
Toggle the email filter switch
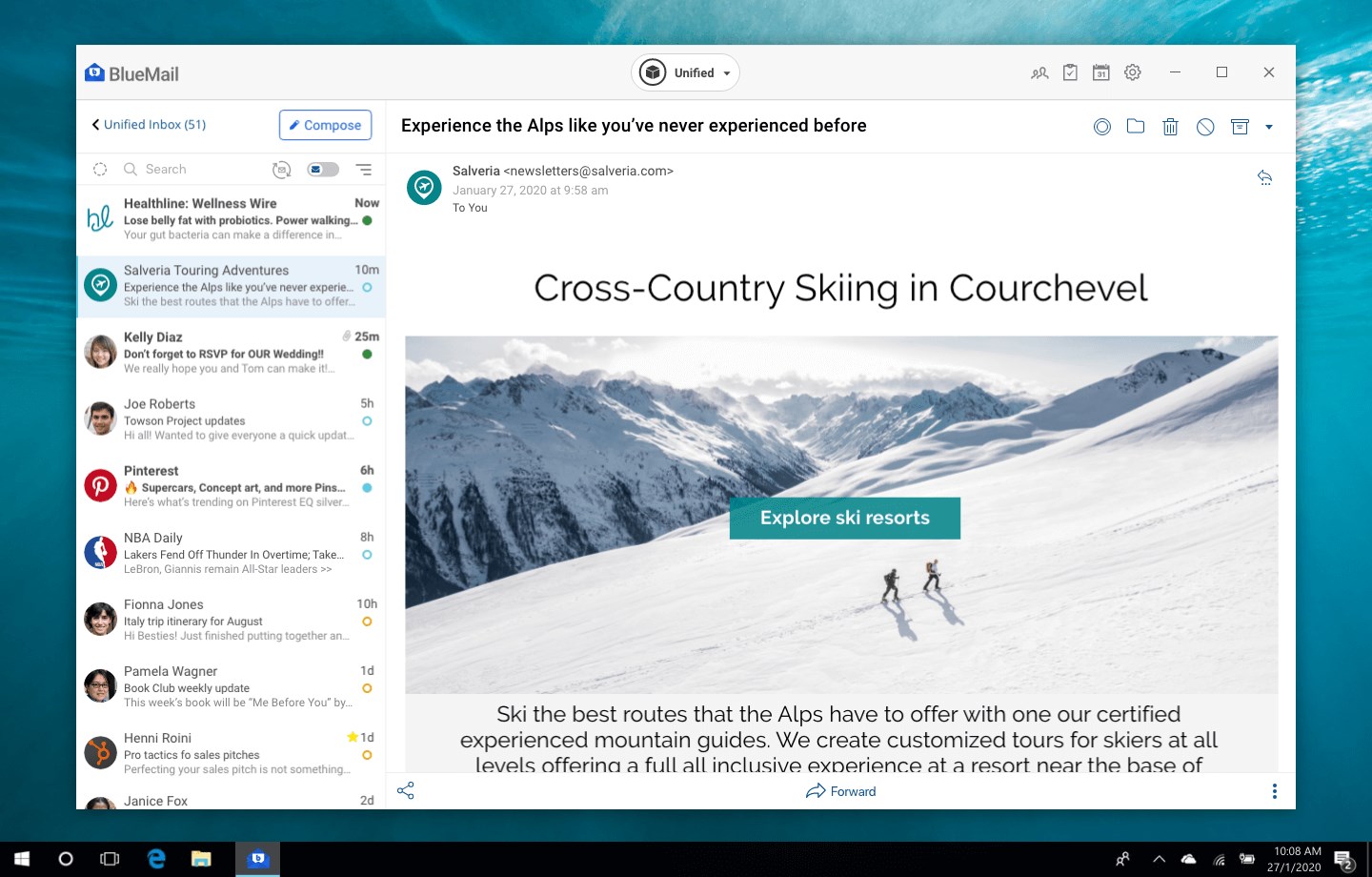323,170
